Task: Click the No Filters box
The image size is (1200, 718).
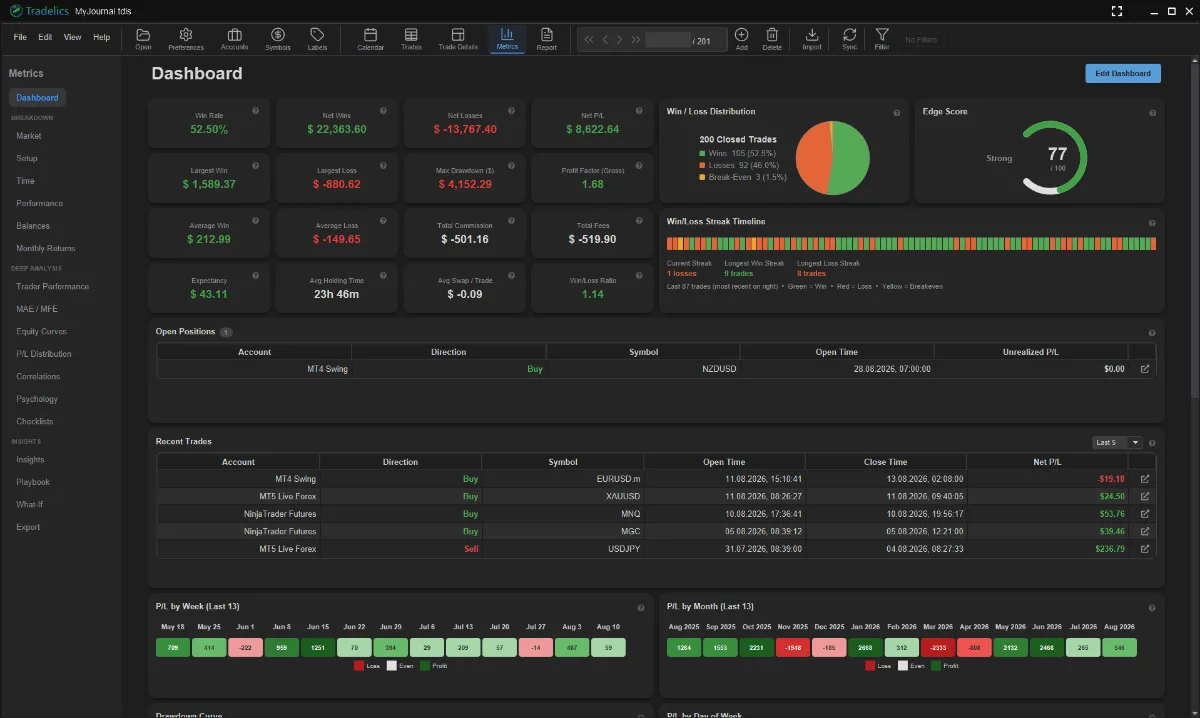Action: pyautogui.click(x=920, y=40)
